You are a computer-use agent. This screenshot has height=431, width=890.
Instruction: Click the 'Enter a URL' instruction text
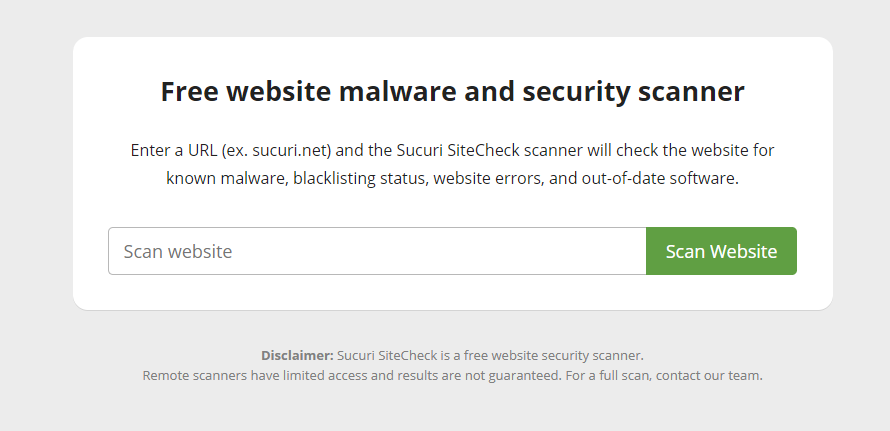coord(174,150)
